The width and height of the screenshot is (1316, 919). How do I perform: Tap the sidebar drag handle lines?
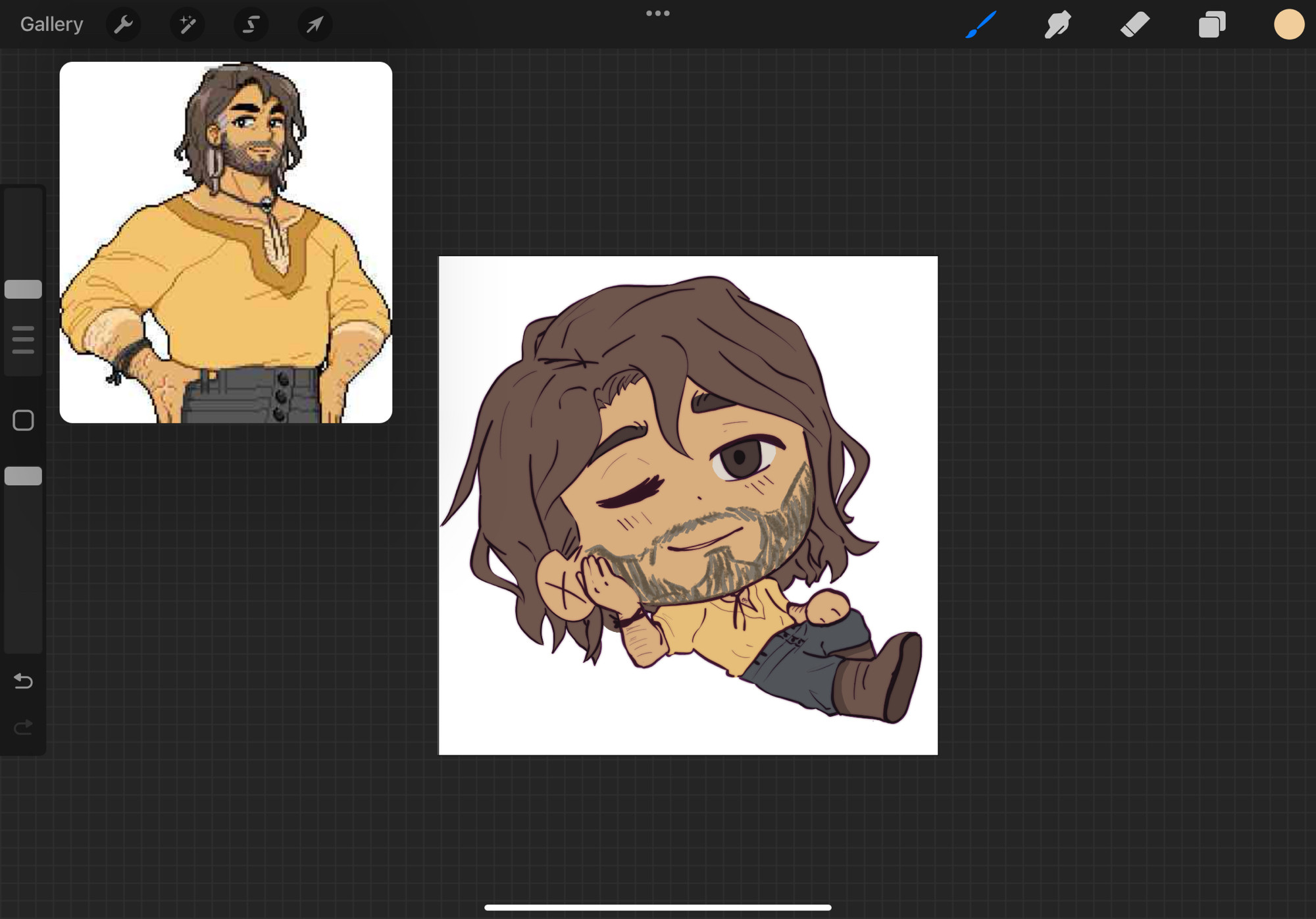(x=23, y=340)
